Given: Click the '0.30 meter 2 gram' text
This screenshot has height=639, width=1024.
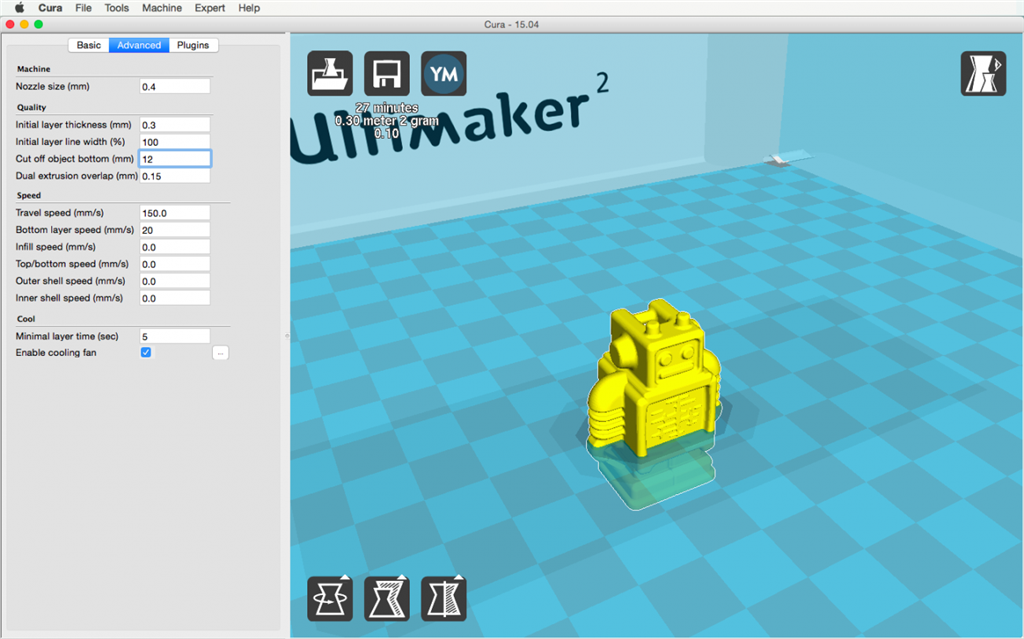Looking at the screenshot, I should 387,121.
